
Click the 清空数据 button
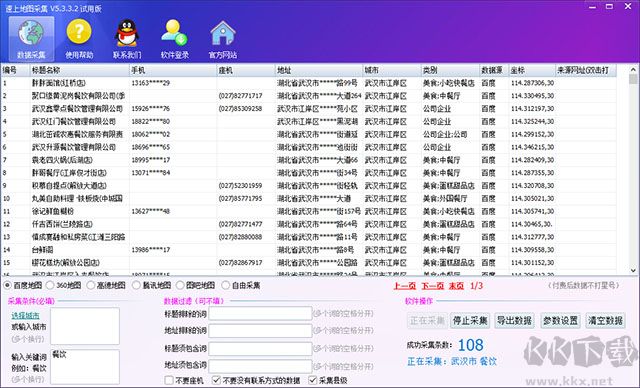tap(605, 321)
